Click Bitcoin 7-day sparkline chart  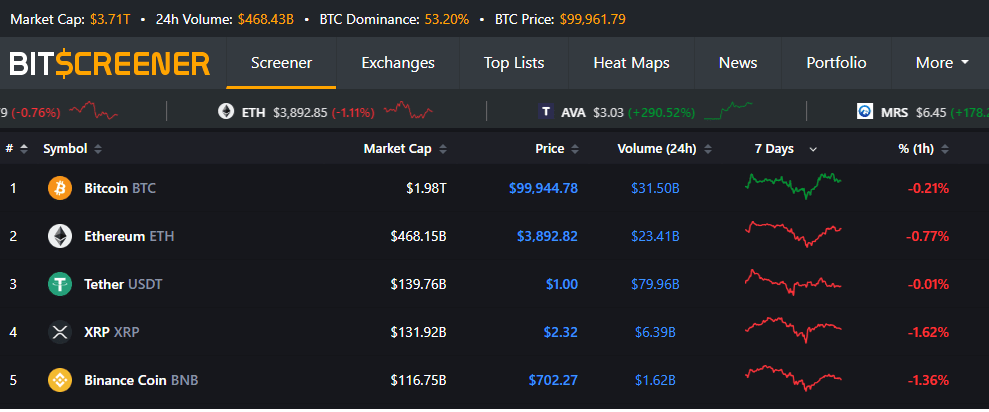[793, 185]
